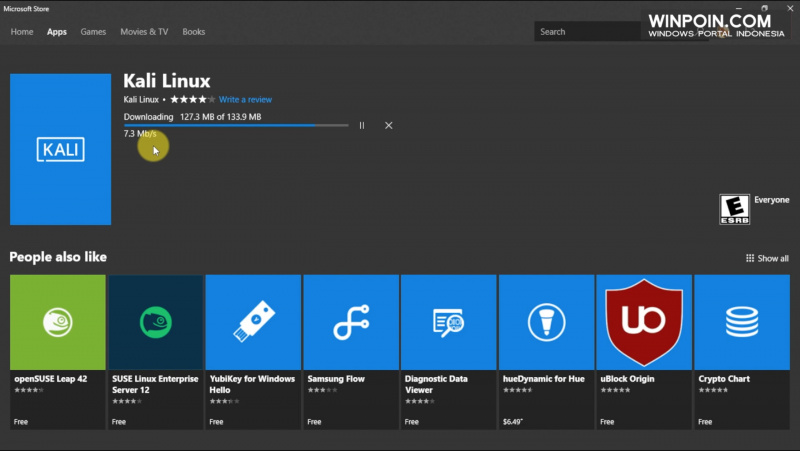
Task: Click the $6.49 price of hueDynamic
Action: coord(513,422)
